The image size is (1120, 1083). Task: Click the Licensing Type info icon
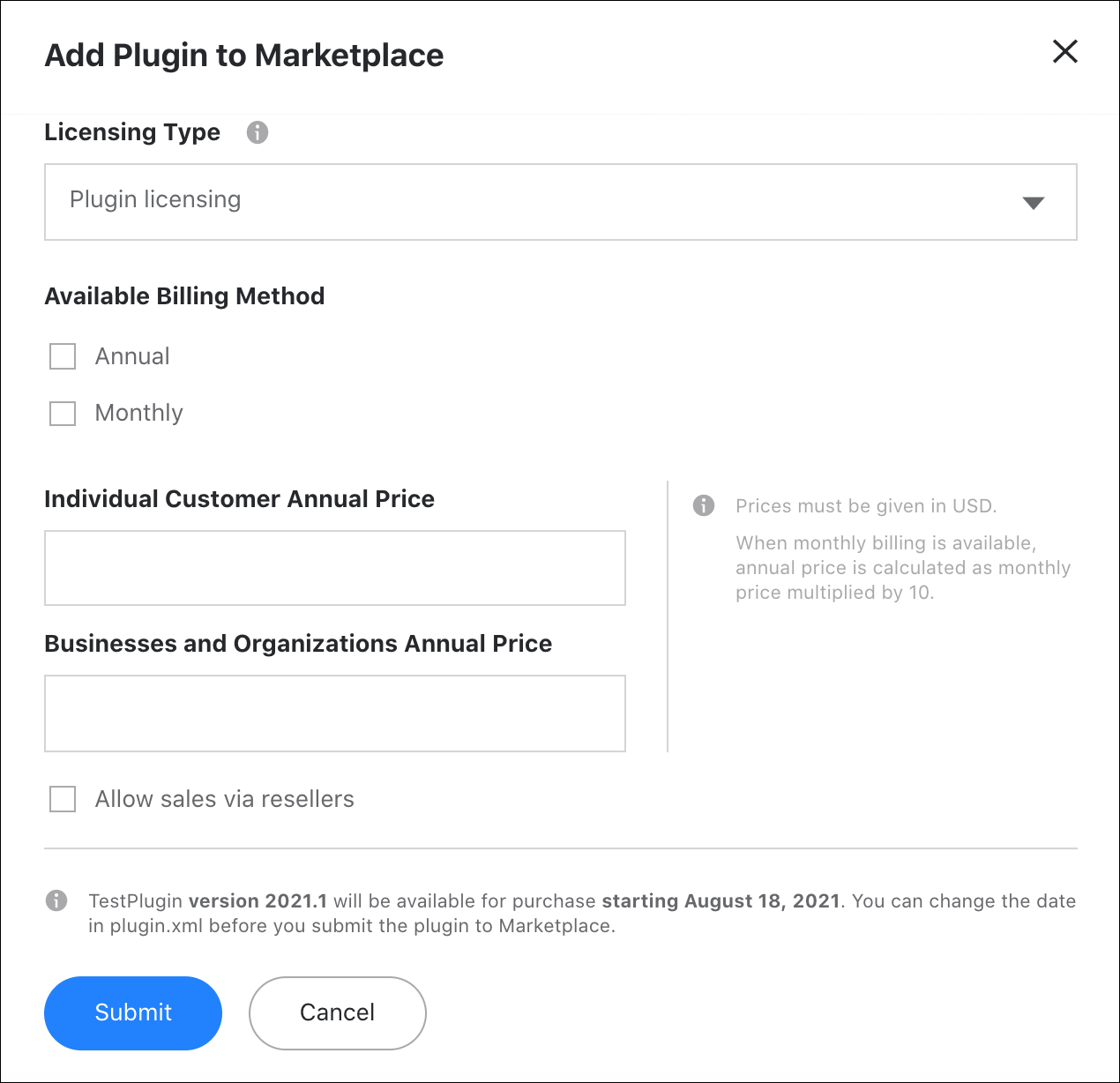[257, 132]
